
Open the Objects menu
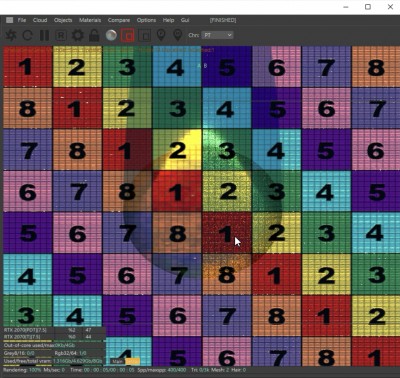click(63, 20)
